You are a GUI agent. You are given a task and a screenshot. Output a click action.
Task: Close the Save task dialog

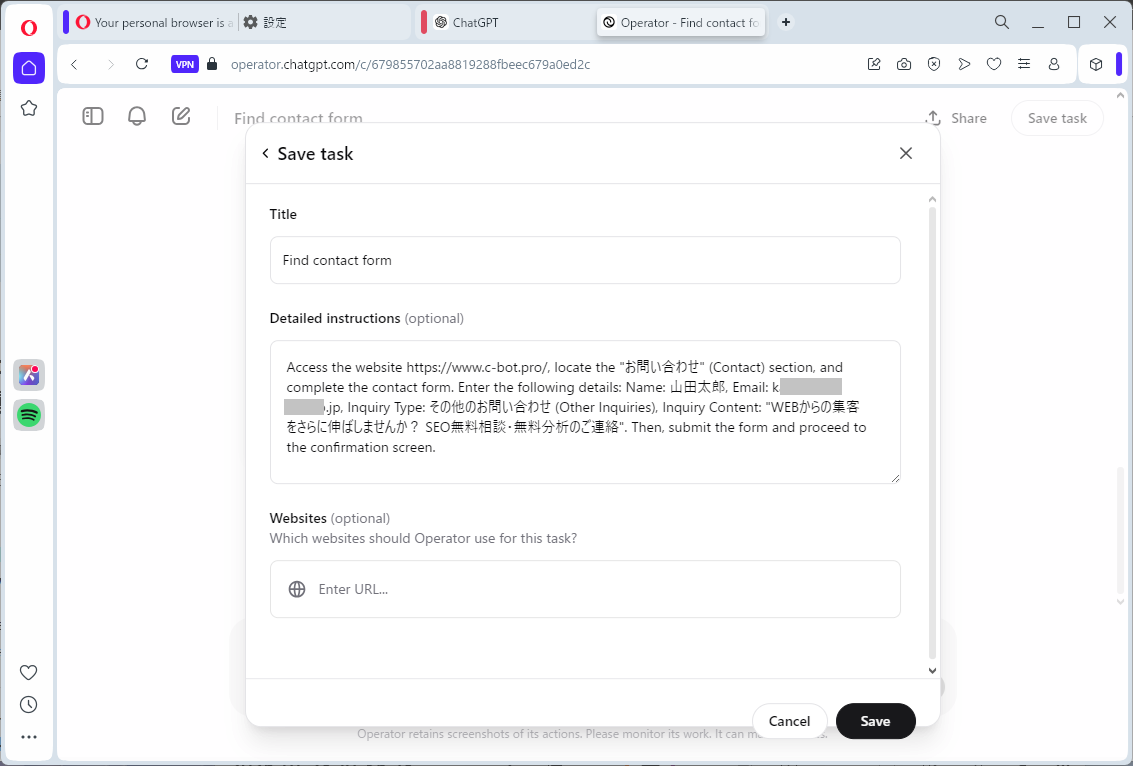[905, 153]
